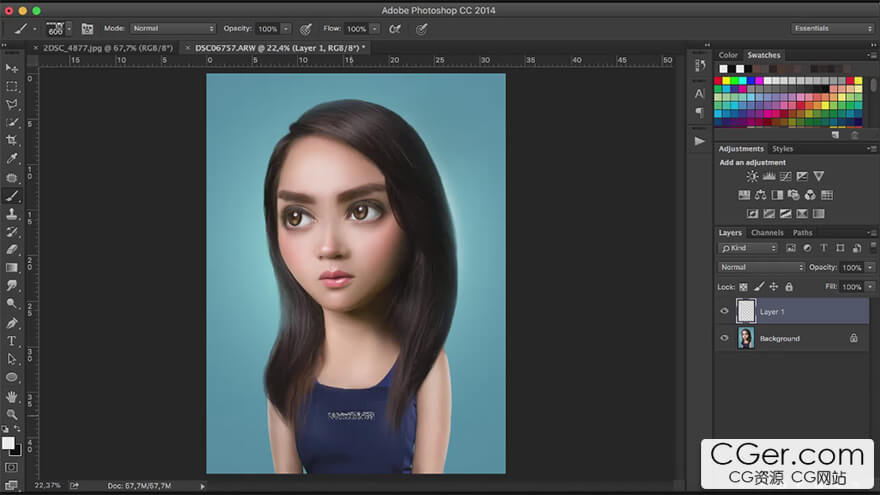This screenshot has height=495, width=880.
Task: Open the tool preset picker arrow
Action: pyautogui.click(x=34, y=29)
